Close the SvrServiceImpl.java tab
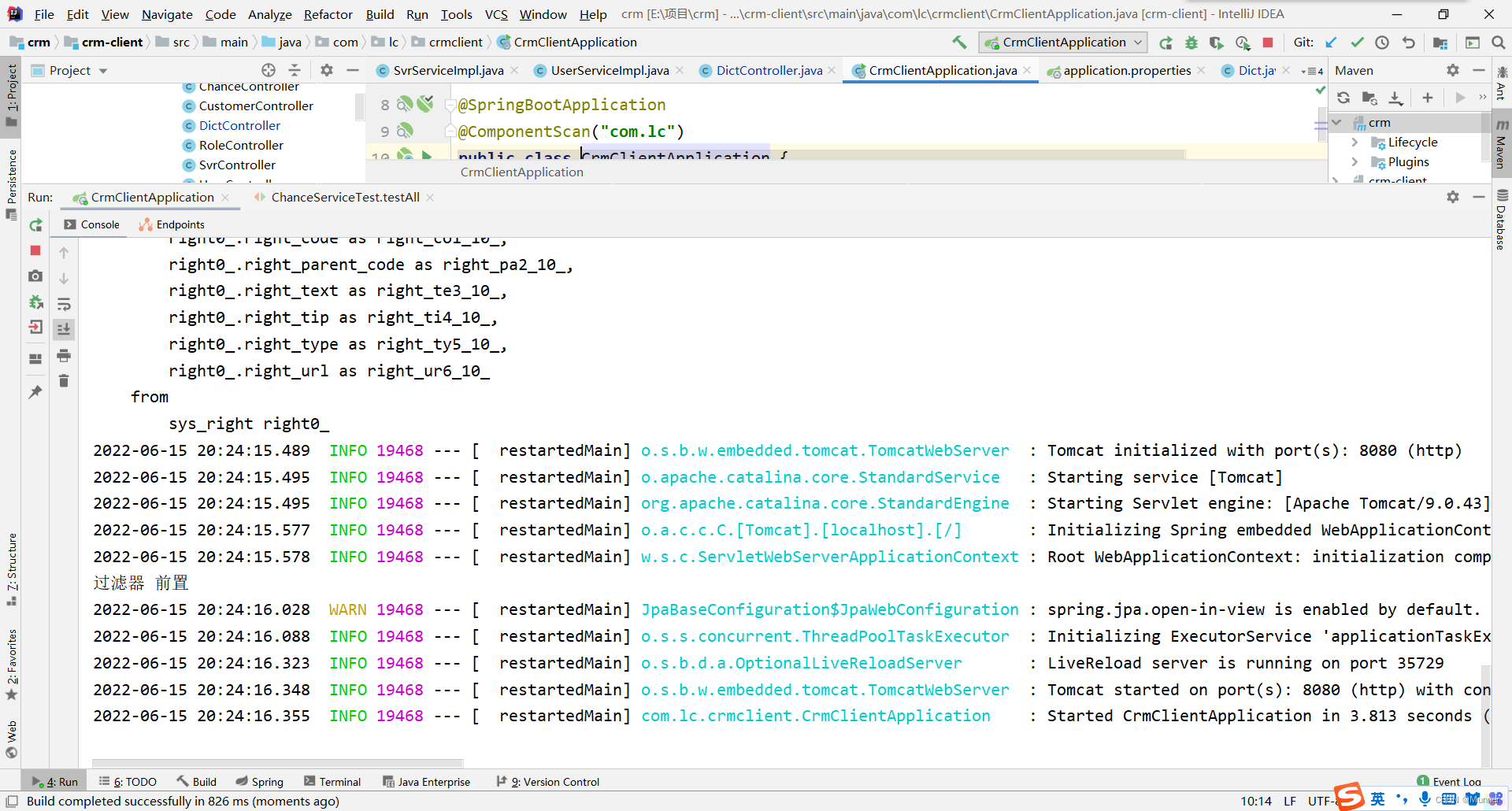Image resolution: width=1512 pixels, height=811 pixels. tap(514, 70)
